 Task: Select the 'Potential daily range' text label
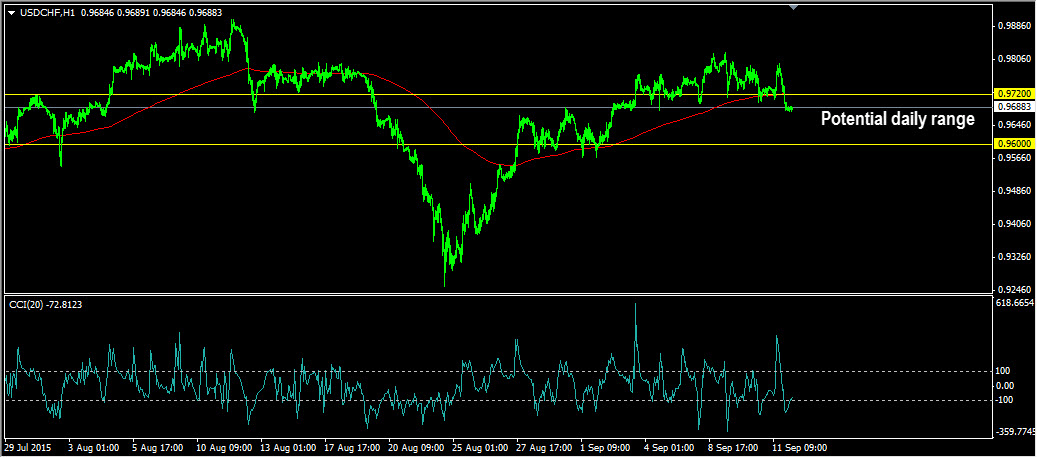coord(897,120)
